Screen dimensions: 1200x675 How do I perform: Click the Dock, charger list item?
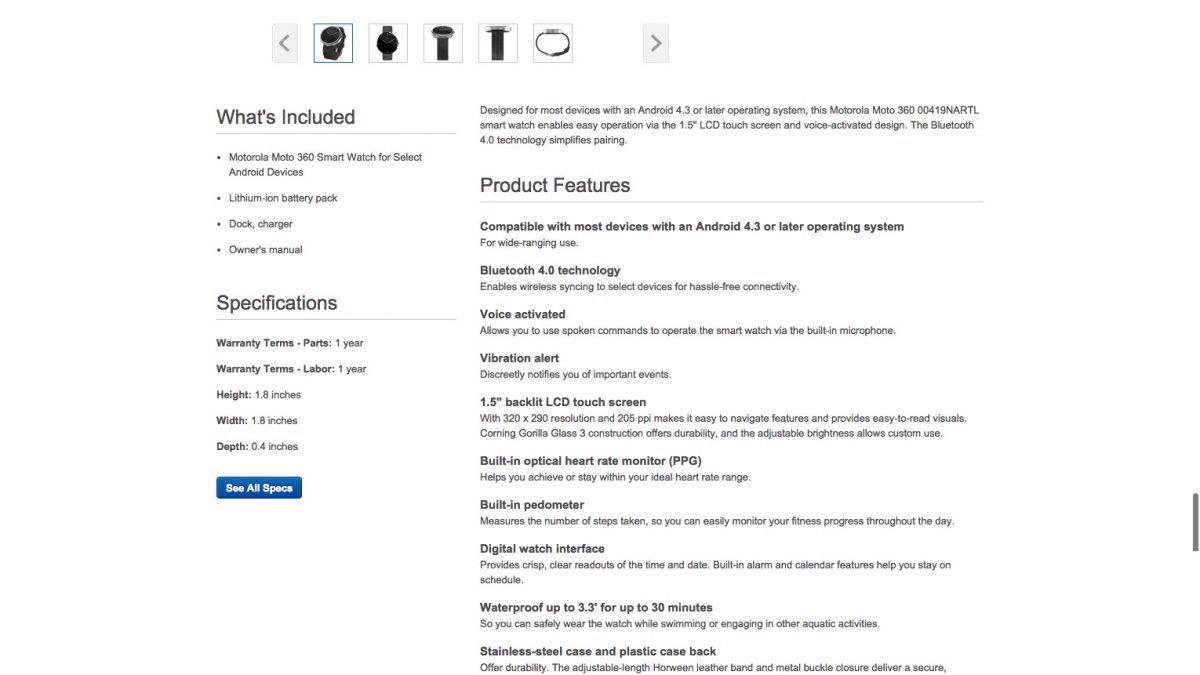pyautogui.click(x=261, y=224)
